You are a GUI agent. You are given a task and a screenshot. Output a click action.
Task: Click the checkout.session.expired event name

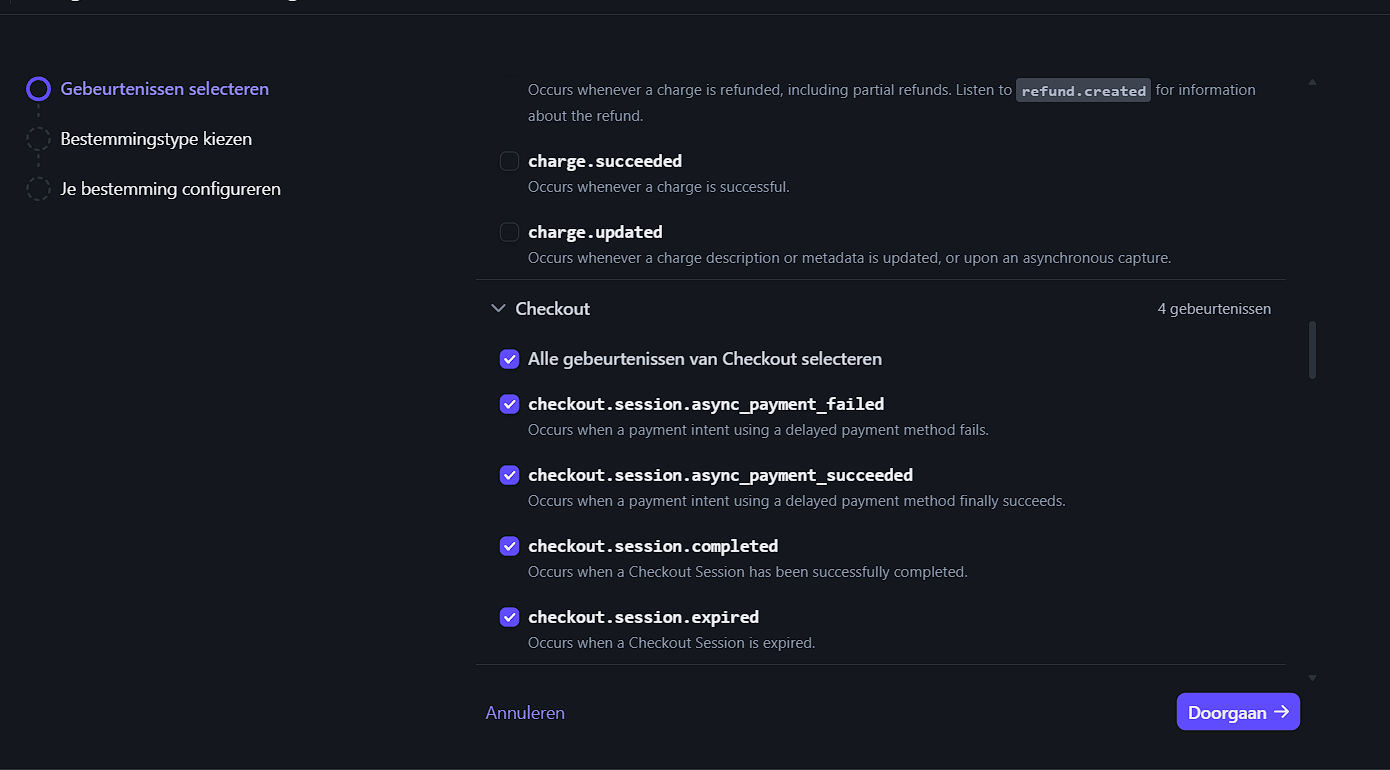pos(643,617)
